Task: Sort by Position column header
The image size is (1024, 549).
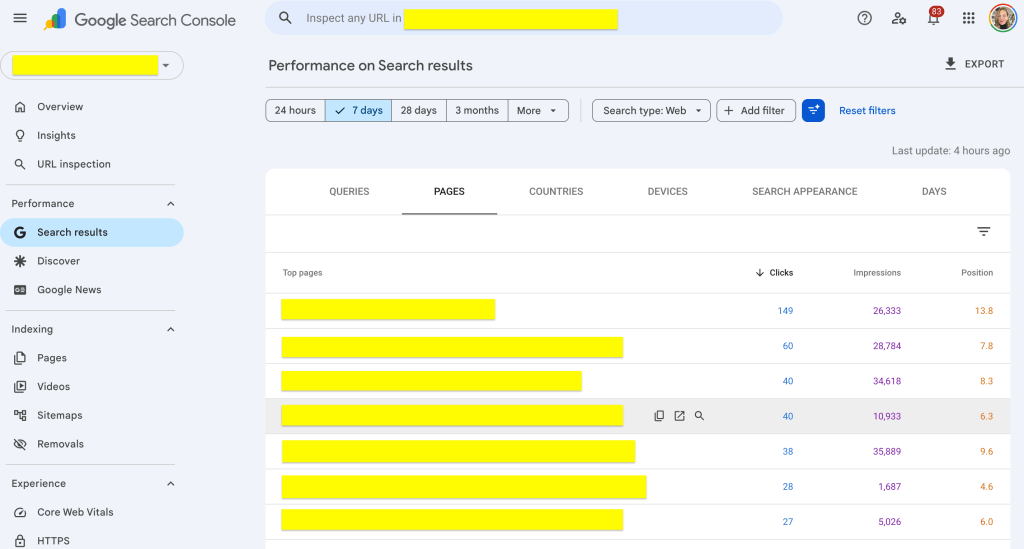Action: click(977, 273)
